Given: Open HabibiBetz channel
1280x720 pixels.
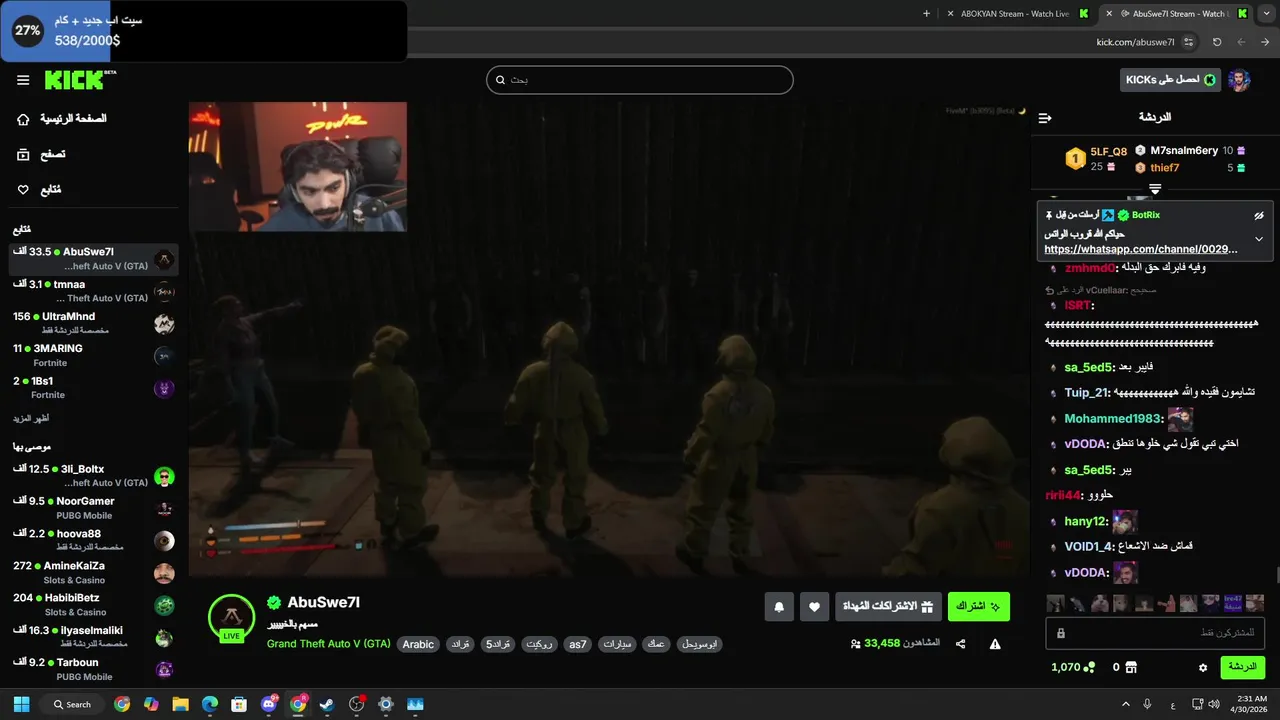Looking at the screenshot, I should point(94,604).
